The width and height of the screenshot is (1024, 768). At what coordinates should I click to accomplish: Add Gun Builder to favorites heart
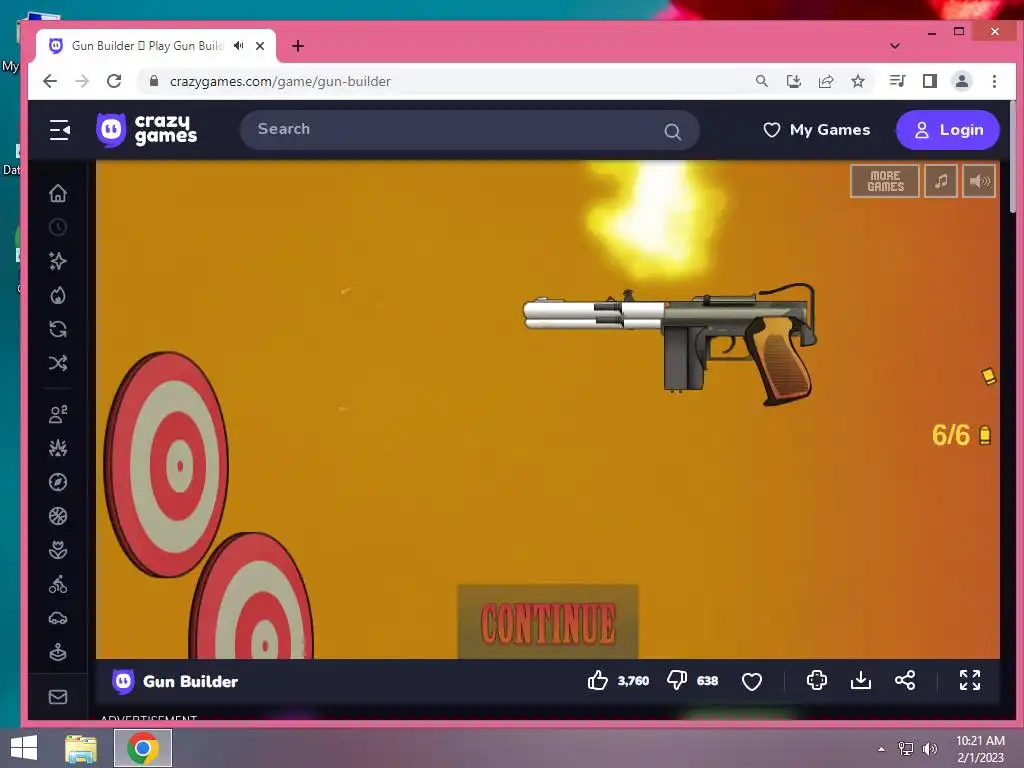coord(752,681)
